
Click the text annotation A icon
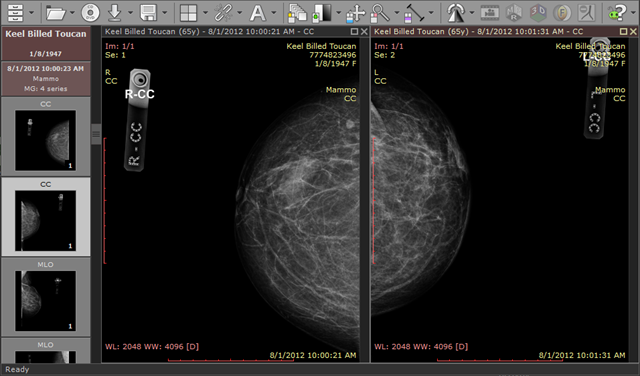pos(258,13)
